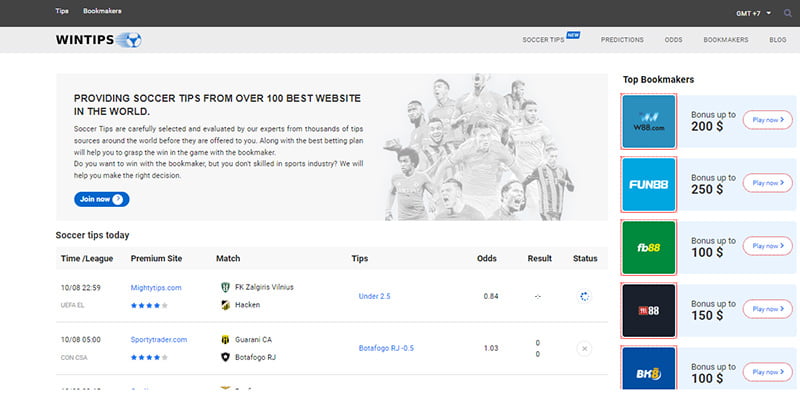Go to the ODDS nav item
Viewport: 800px width, 394px height.
(x=673, y=40)
